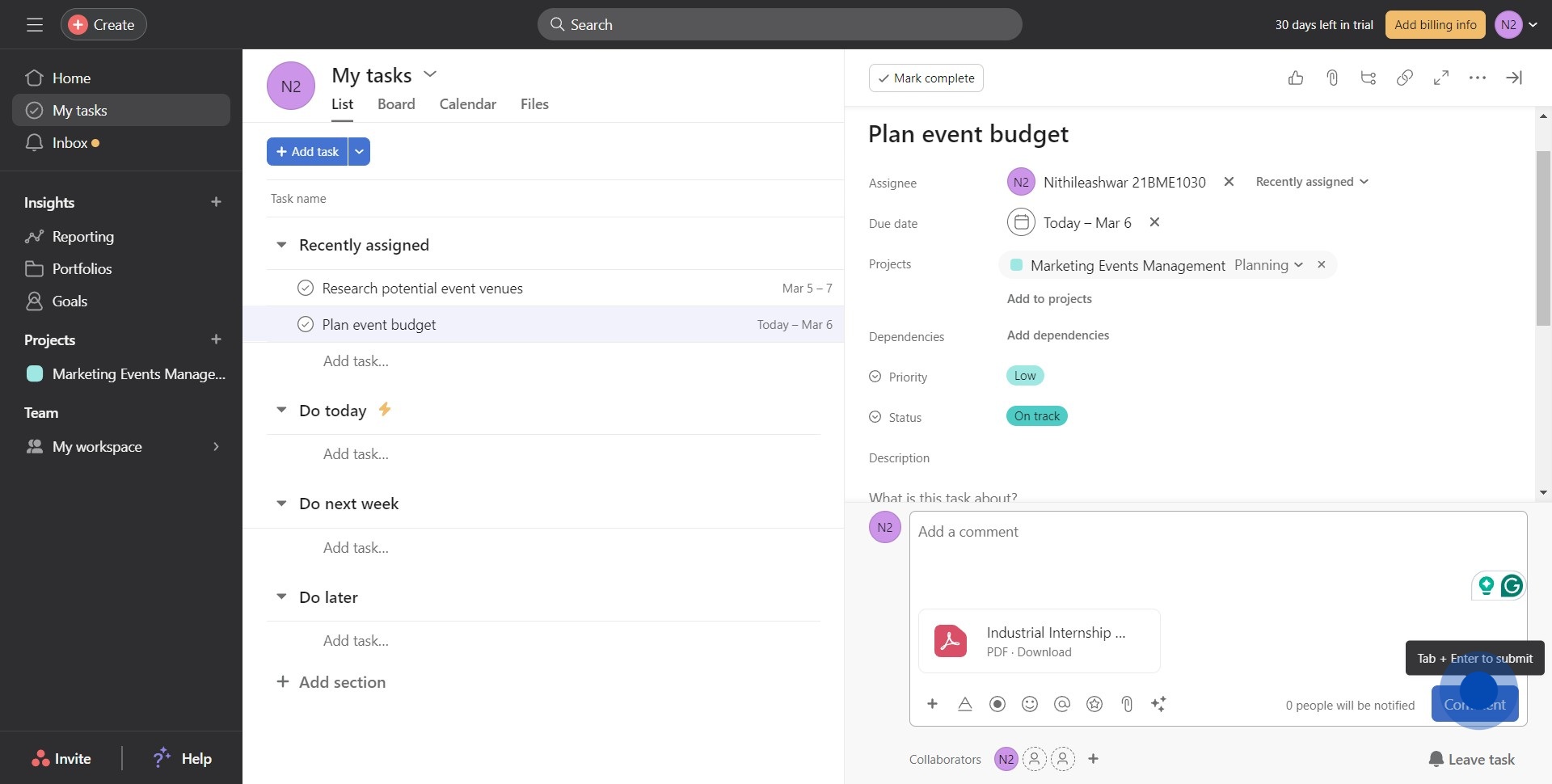Close the task details pane arrow icon
The image size is (1552, 784).
1514,78
